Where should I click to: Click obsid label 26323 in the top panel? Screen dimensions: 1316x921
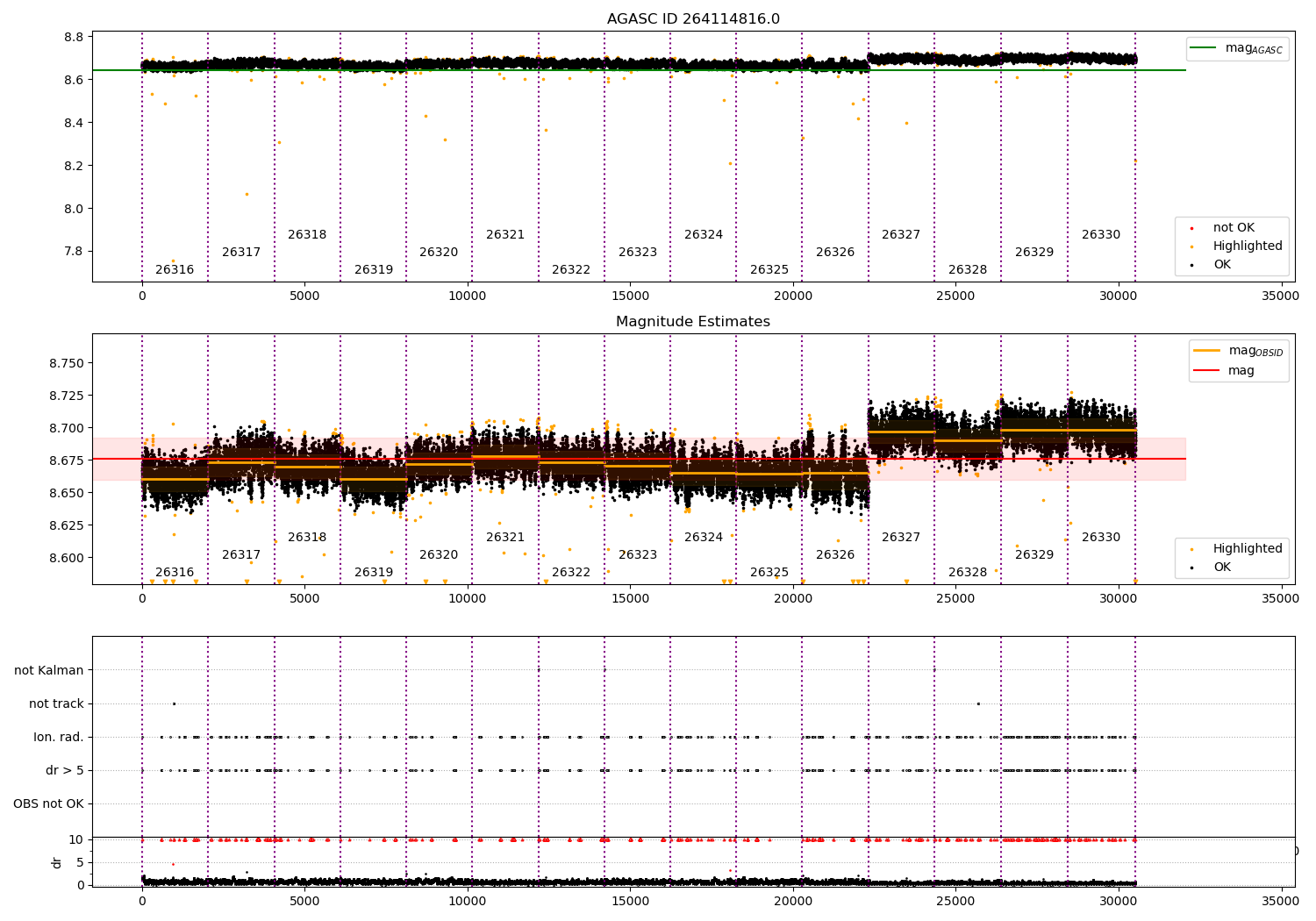pos(638,253)
